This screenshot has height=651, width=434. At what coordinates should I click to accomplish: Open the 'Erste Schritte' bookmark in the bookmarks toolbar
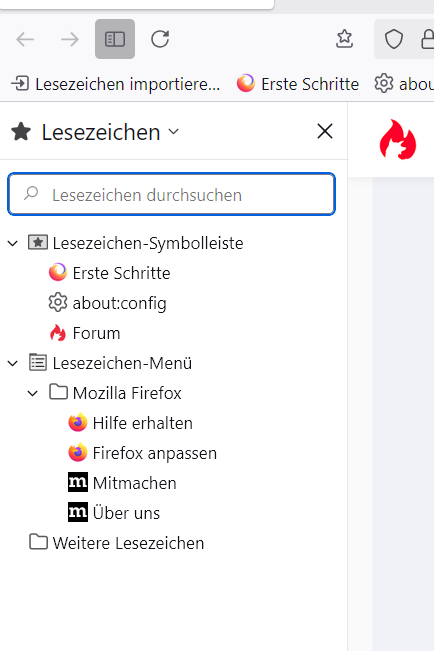298,84
